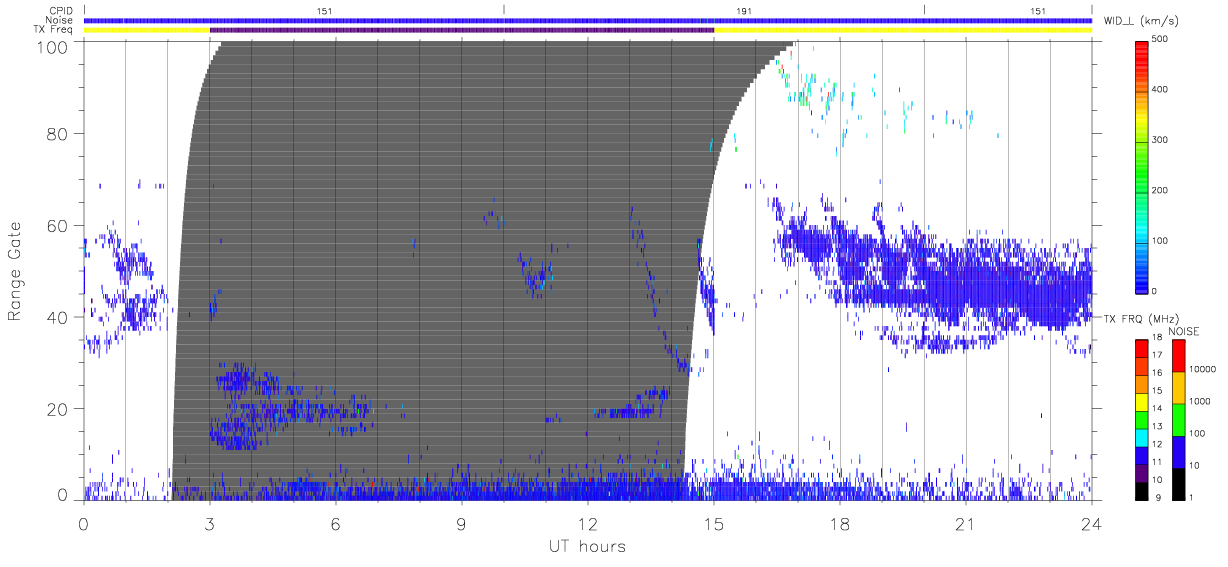The image size is (1228, 567).
Task: Click the 300 value on WID colorbar
Action: (1160, 139)
